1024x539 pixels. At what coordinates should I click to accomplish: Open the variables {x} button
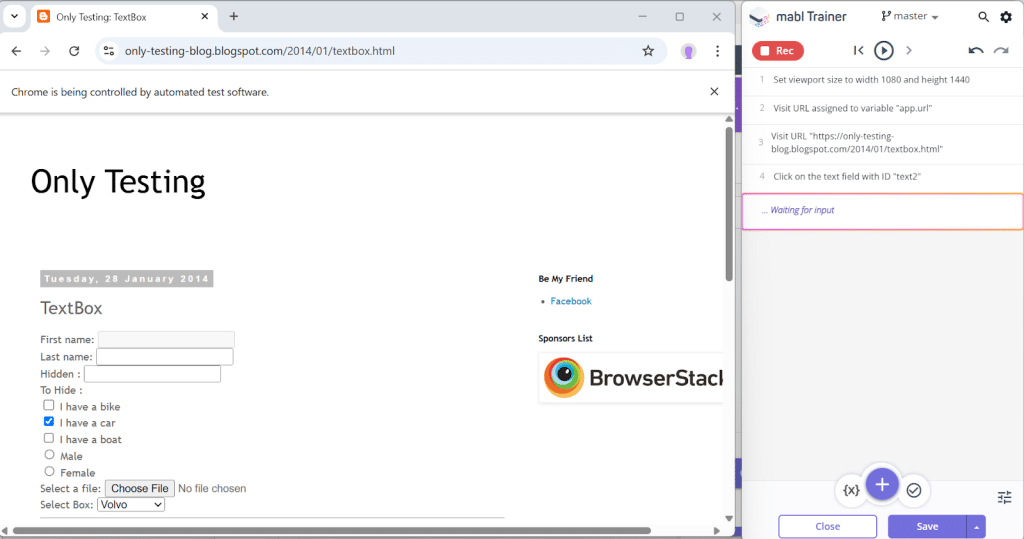tap(851, 490)
